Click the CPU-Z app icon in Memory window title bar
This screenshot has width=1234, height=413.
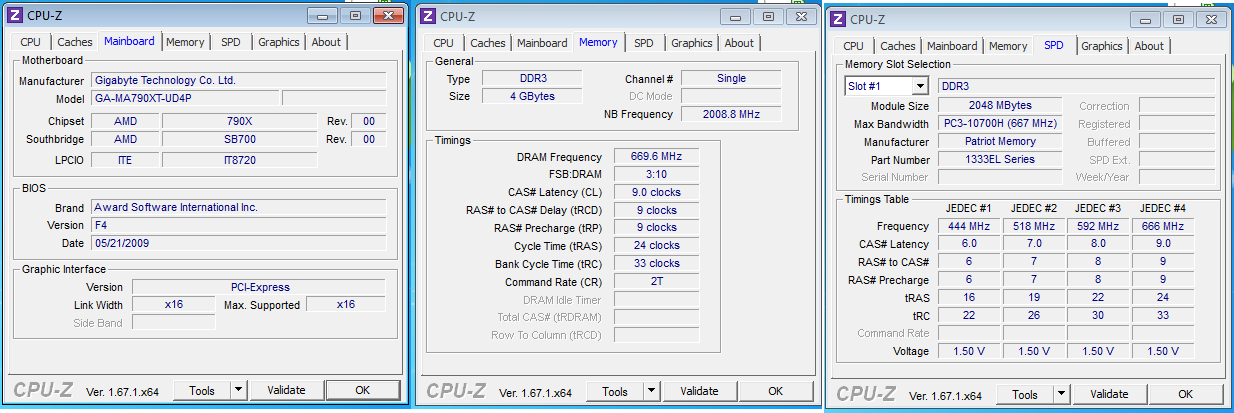pyautogui.click(x=428, y=16)
